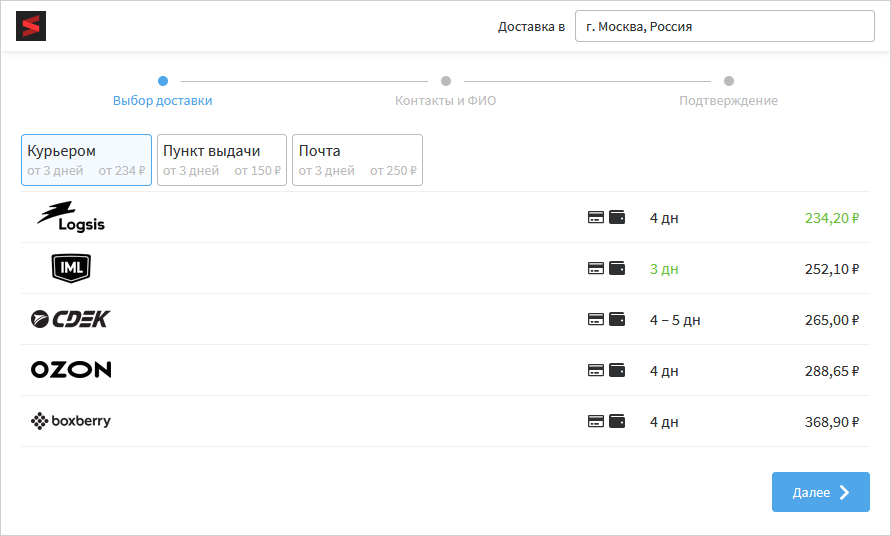
Task: Click the Контакты и ФИО step label
Action: point(446,101)
